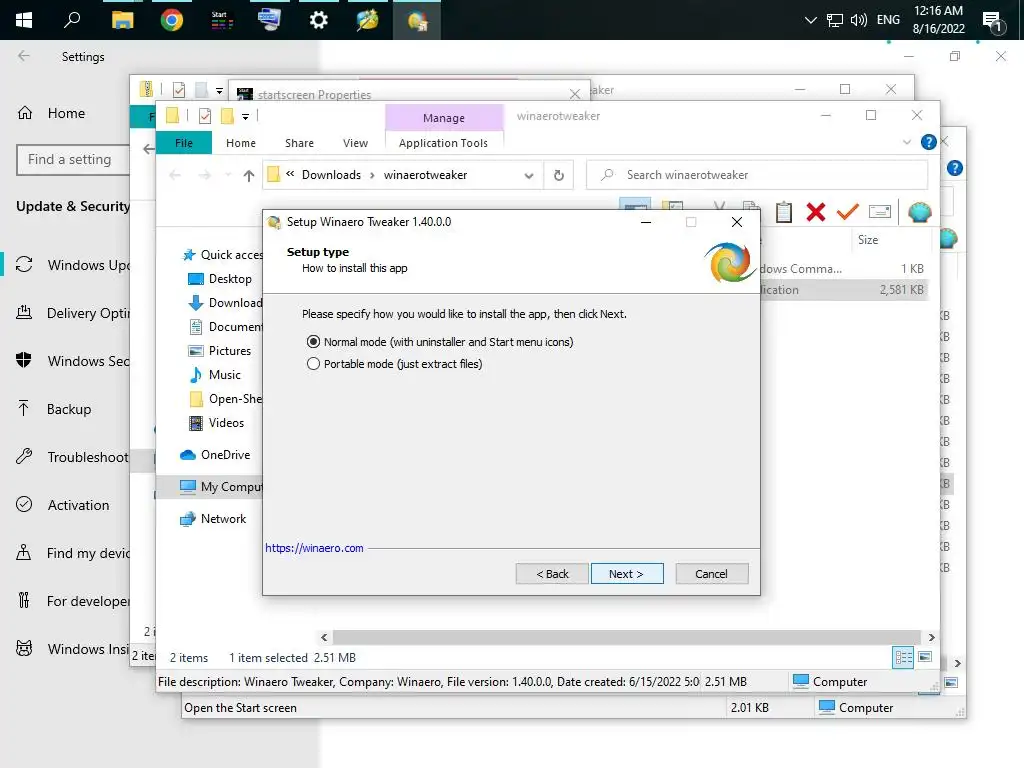
Task: Click the '2 items' status text
Action: pos(189,658)
